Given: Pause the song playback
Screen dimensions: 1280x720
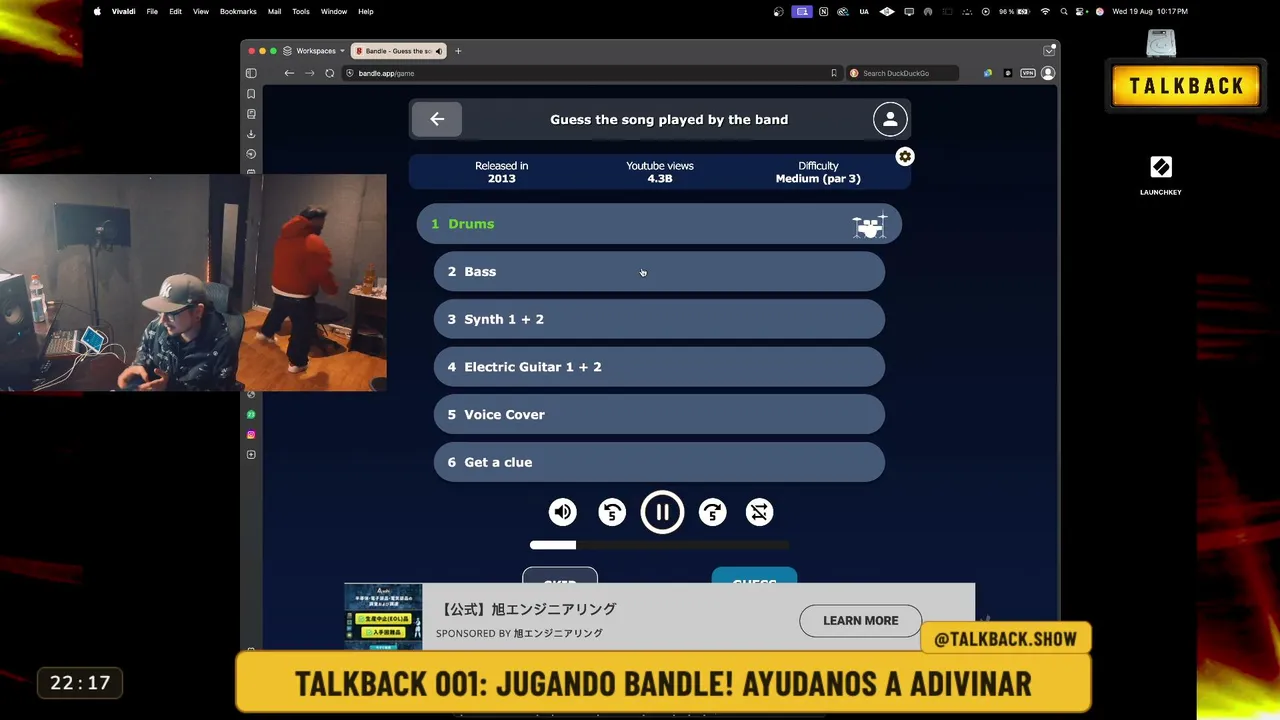Looking at the screenshot, I should point(662,512).
